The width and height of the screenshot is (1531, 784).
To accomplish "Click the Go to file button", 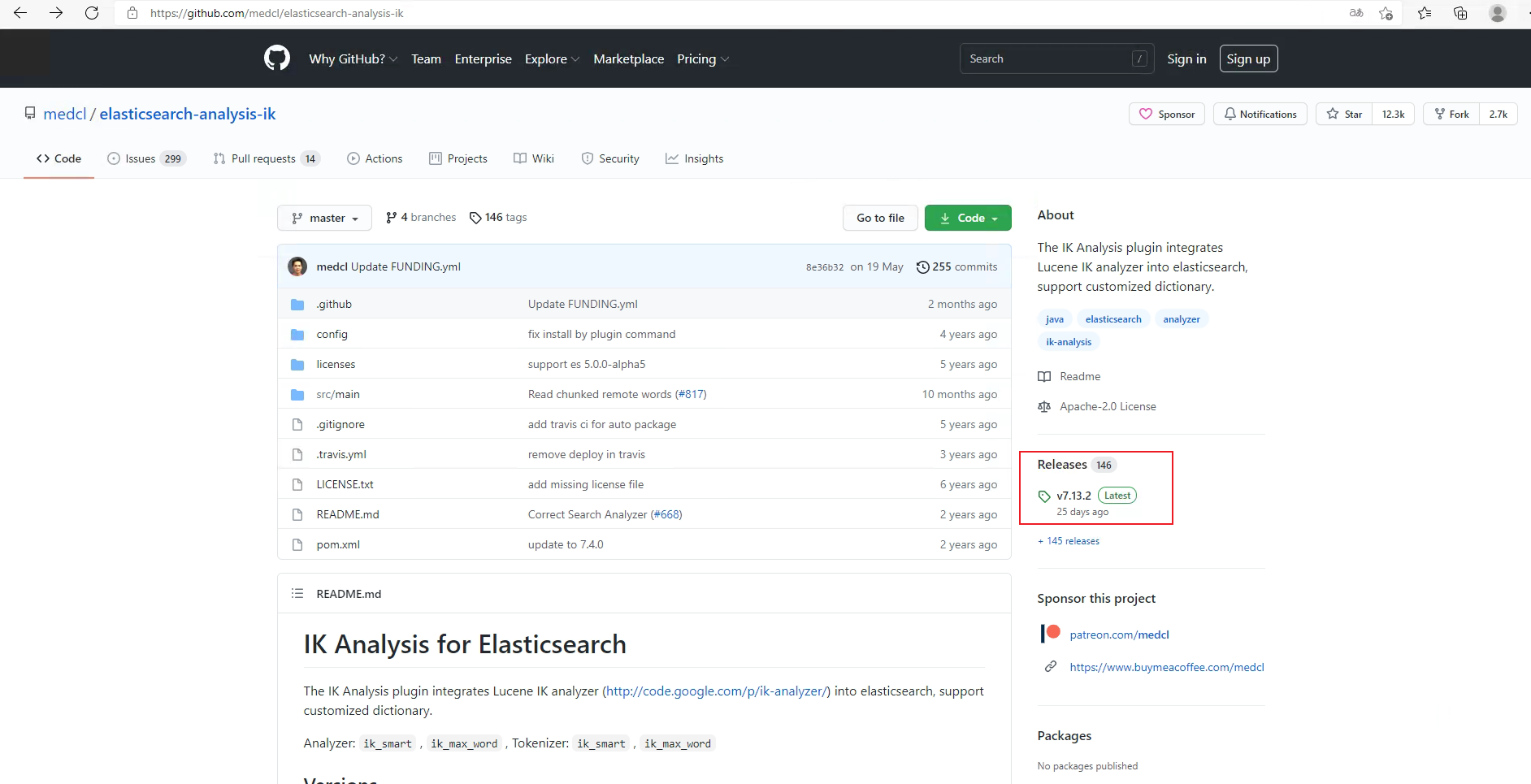I will pos(880,218).
